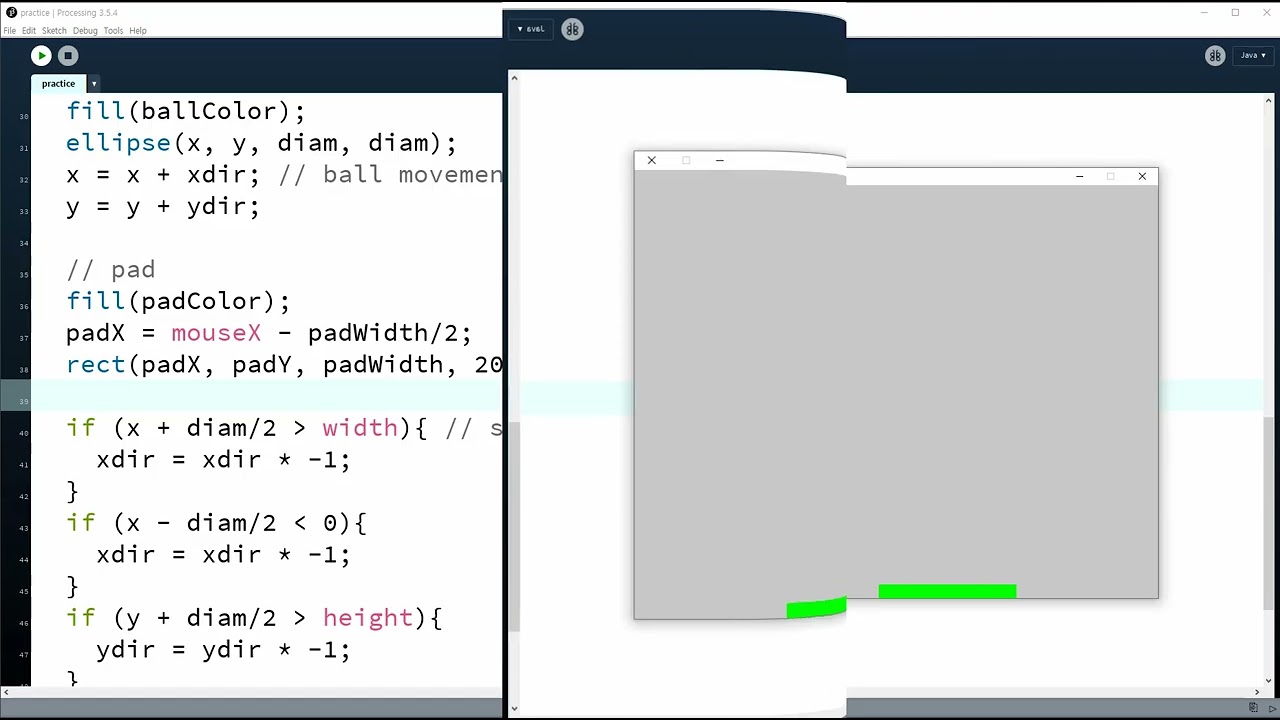The height and width of the screenshot is (720, 1280).
Task: Click the editor vertical scrollbar up arrow
Action: (1269, 101)
